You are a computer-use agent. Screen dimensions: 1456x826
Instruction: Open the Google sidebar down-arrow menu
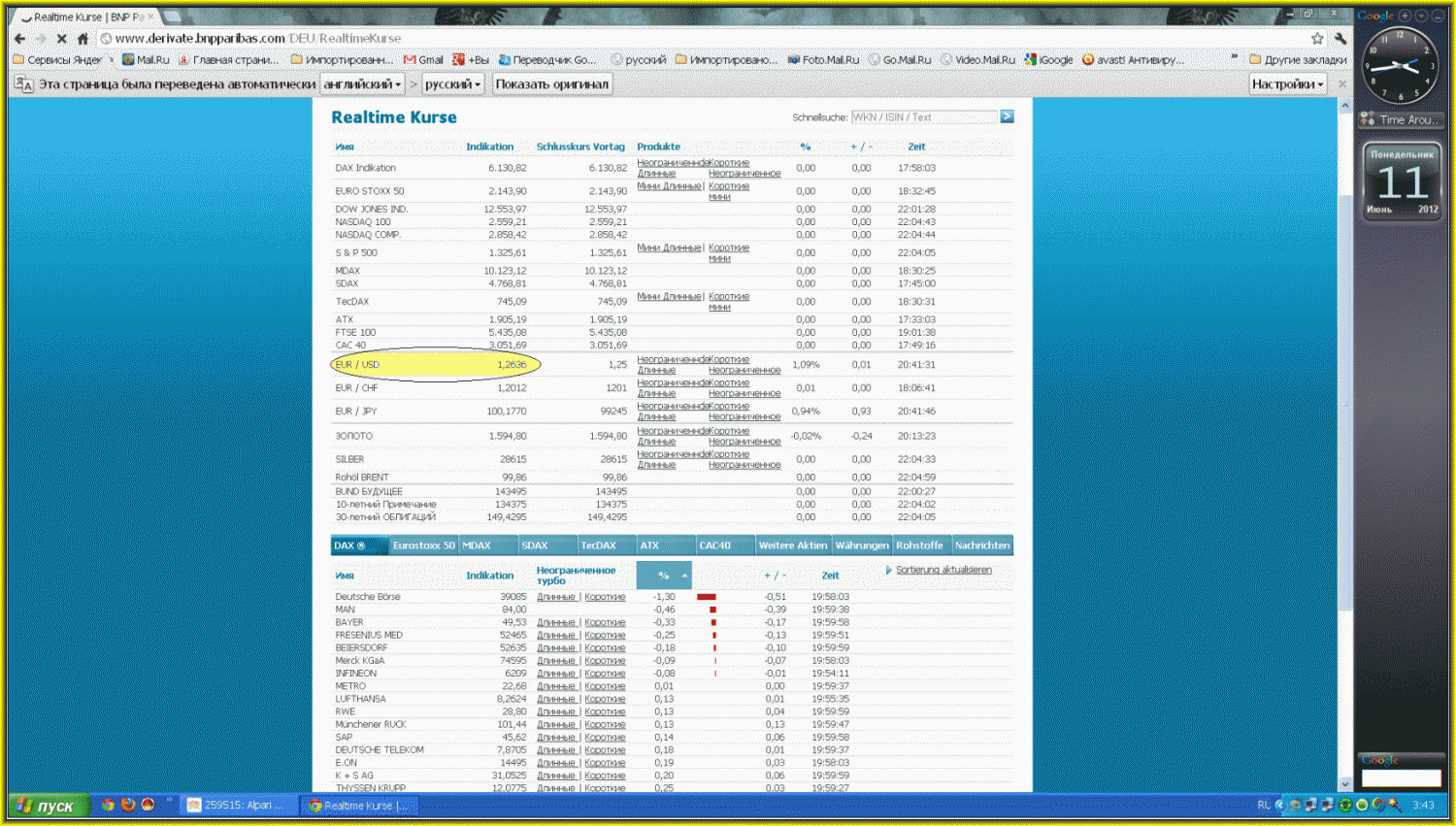[x=1421, y=16]
